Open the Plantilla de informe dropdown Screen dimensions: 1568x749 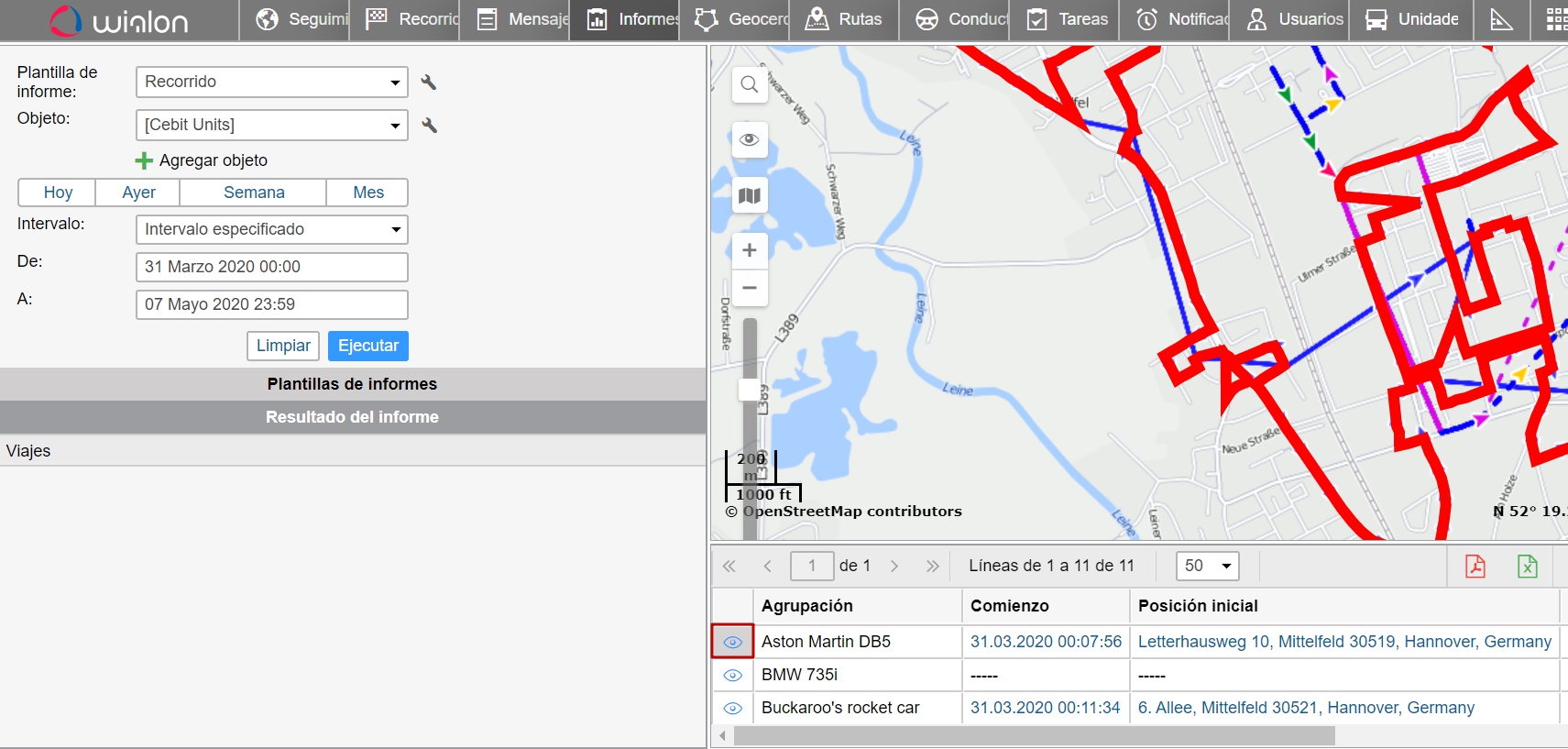pyautogui.click(x=271, y=83)
